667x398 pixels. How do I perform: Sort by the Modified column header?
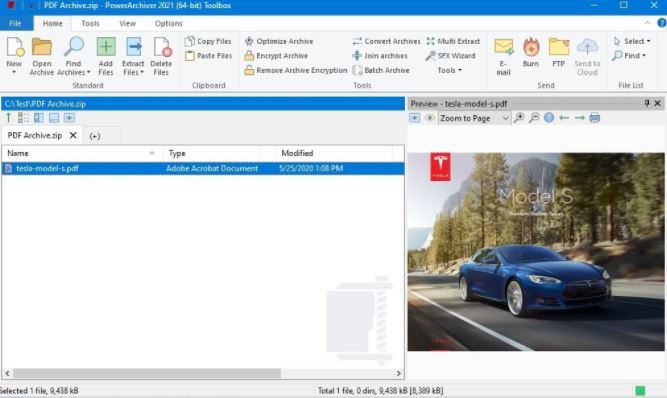(x=335, y=153)
